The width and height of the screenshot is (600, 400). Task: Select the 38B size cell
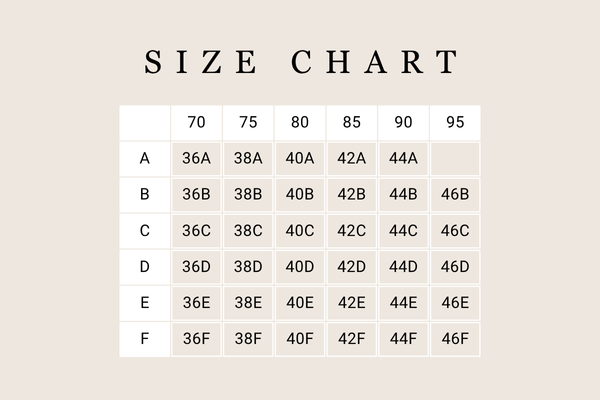pyautogui.click(x=248, y=194)
